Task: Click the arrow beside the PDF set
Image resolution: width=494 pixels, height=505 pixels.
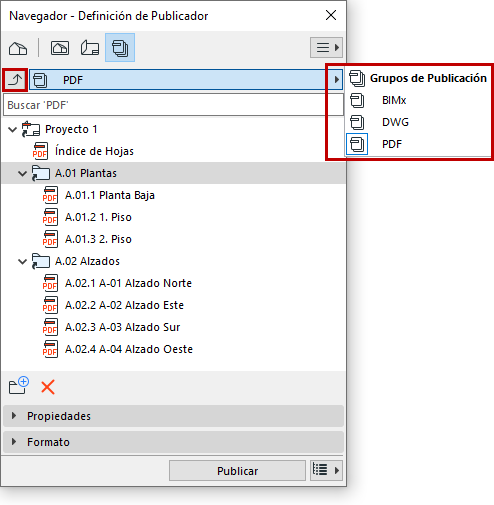Action: coord(337,80)
